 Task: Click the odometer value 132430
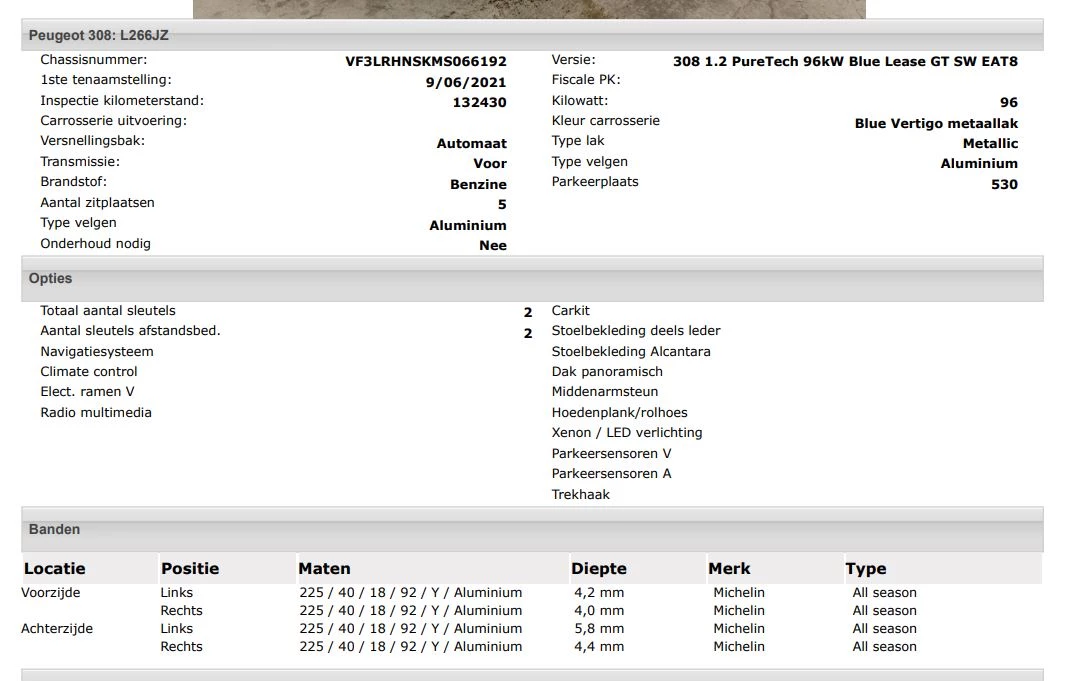[x=479, y=102]
